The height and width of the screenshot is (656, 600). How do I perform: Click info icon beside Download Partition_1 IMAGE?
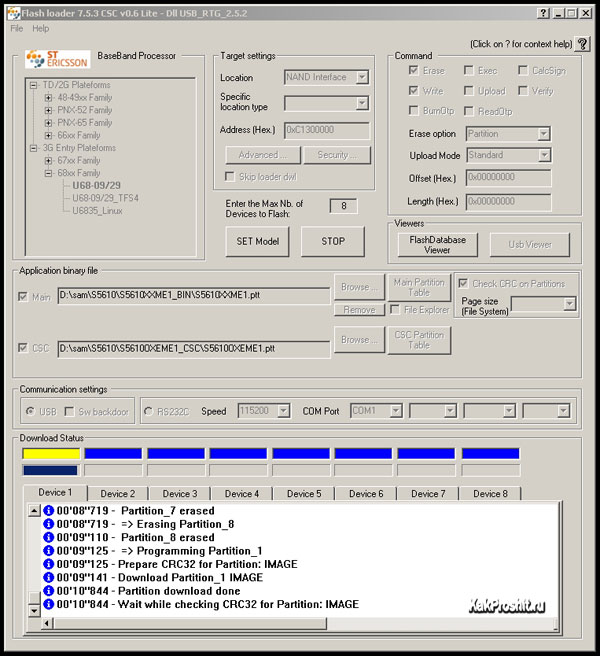tap(48, 577)
